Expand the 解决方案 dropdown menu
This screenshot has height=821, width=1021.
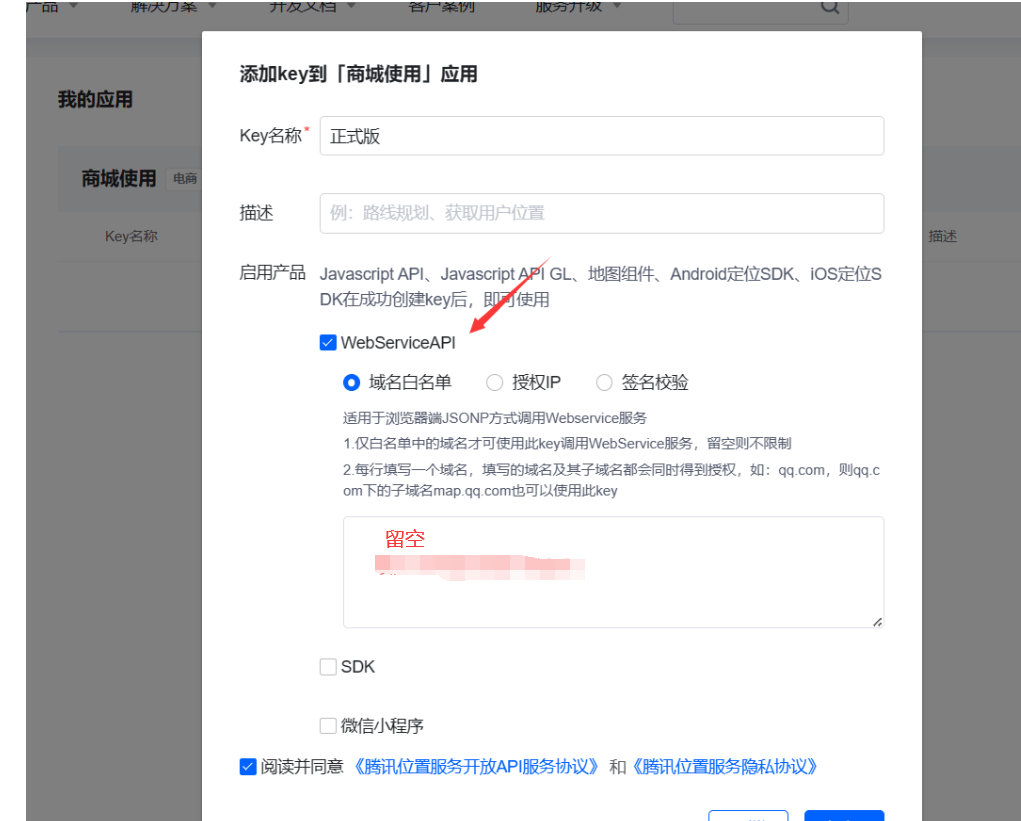click(x=174, y=6)
